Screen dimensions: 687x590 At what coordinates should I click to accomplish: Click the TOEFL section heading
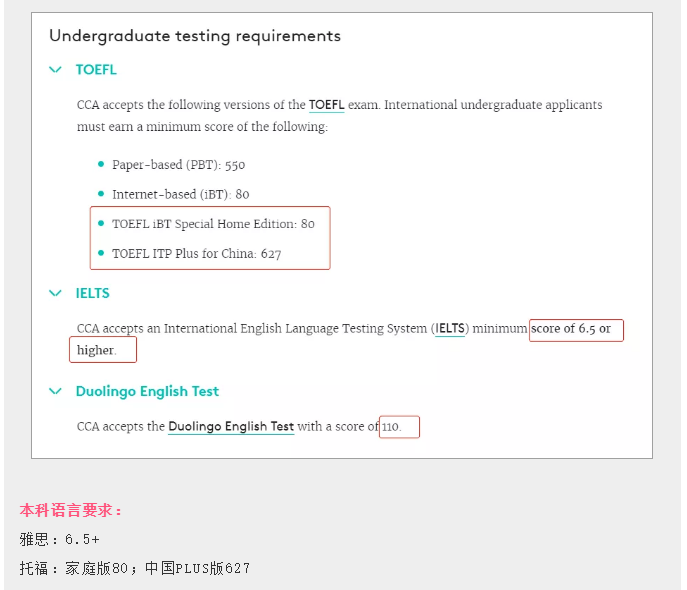pyautogui.click(x=96, y=70)
